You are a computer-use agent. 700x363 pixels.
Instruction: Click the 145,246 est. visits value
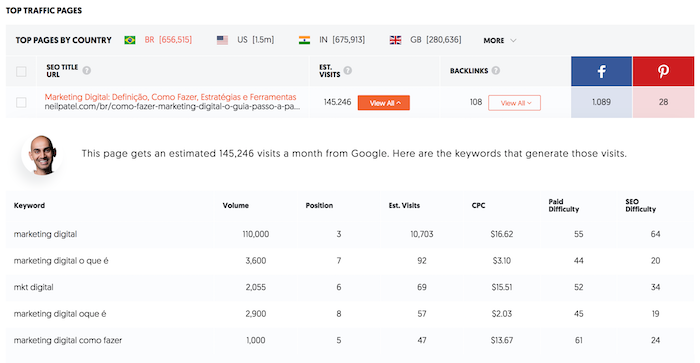(x=338, y=102)
